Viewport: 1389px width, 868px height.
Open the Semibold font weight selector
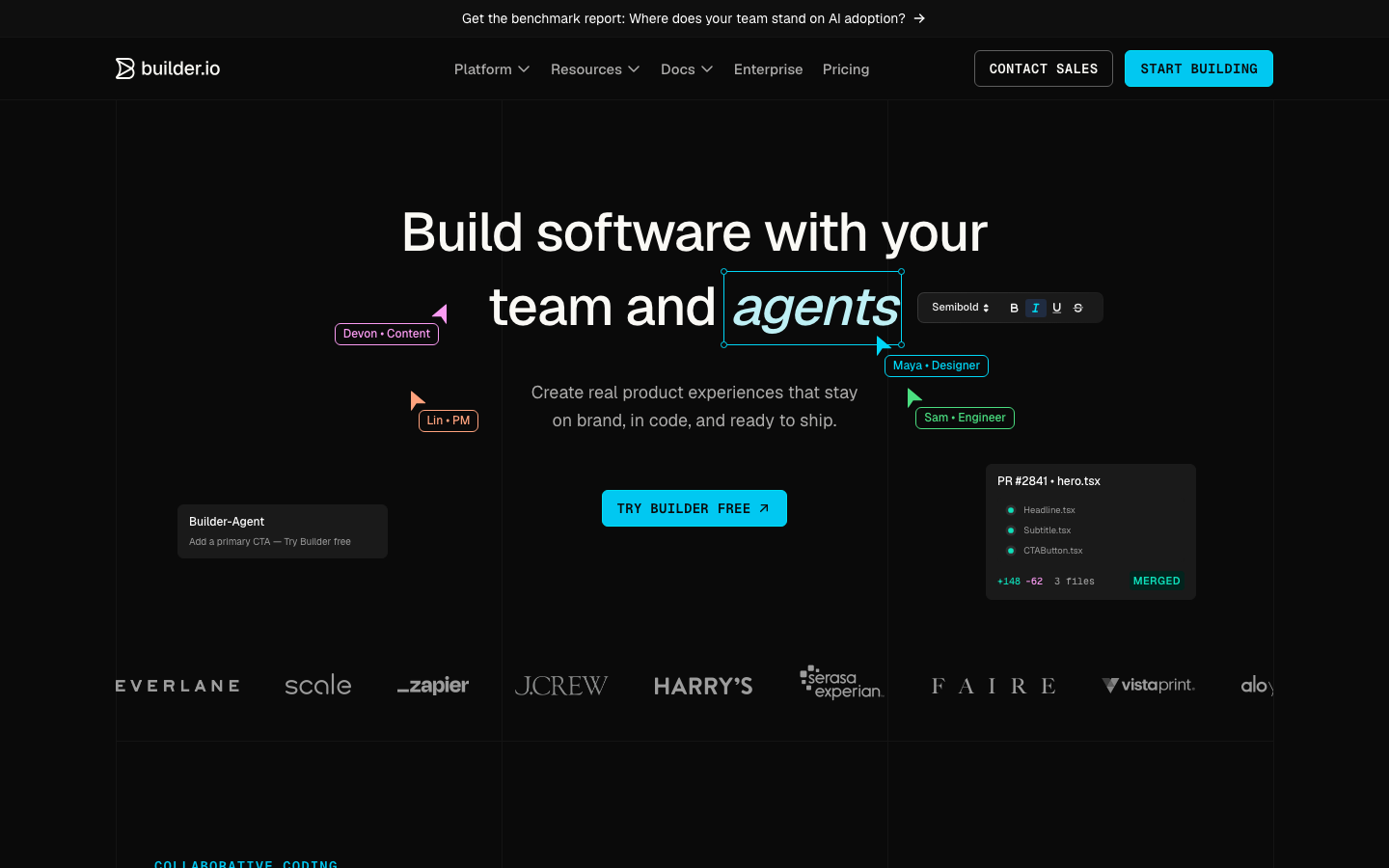coord(961,308)
